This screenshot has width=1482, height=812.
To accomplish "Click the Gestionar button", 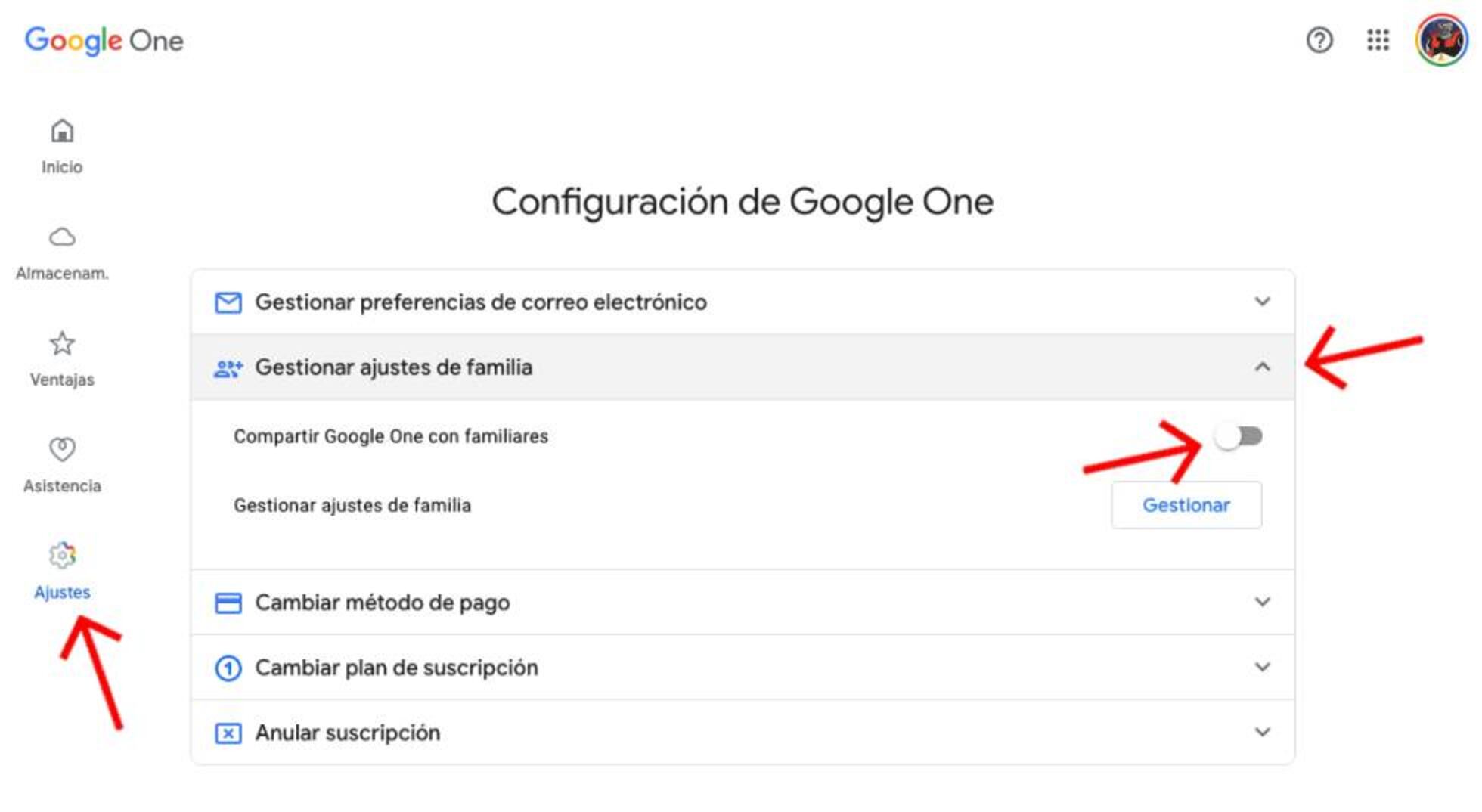I will pyautogui.click(x=1186, y=504).
